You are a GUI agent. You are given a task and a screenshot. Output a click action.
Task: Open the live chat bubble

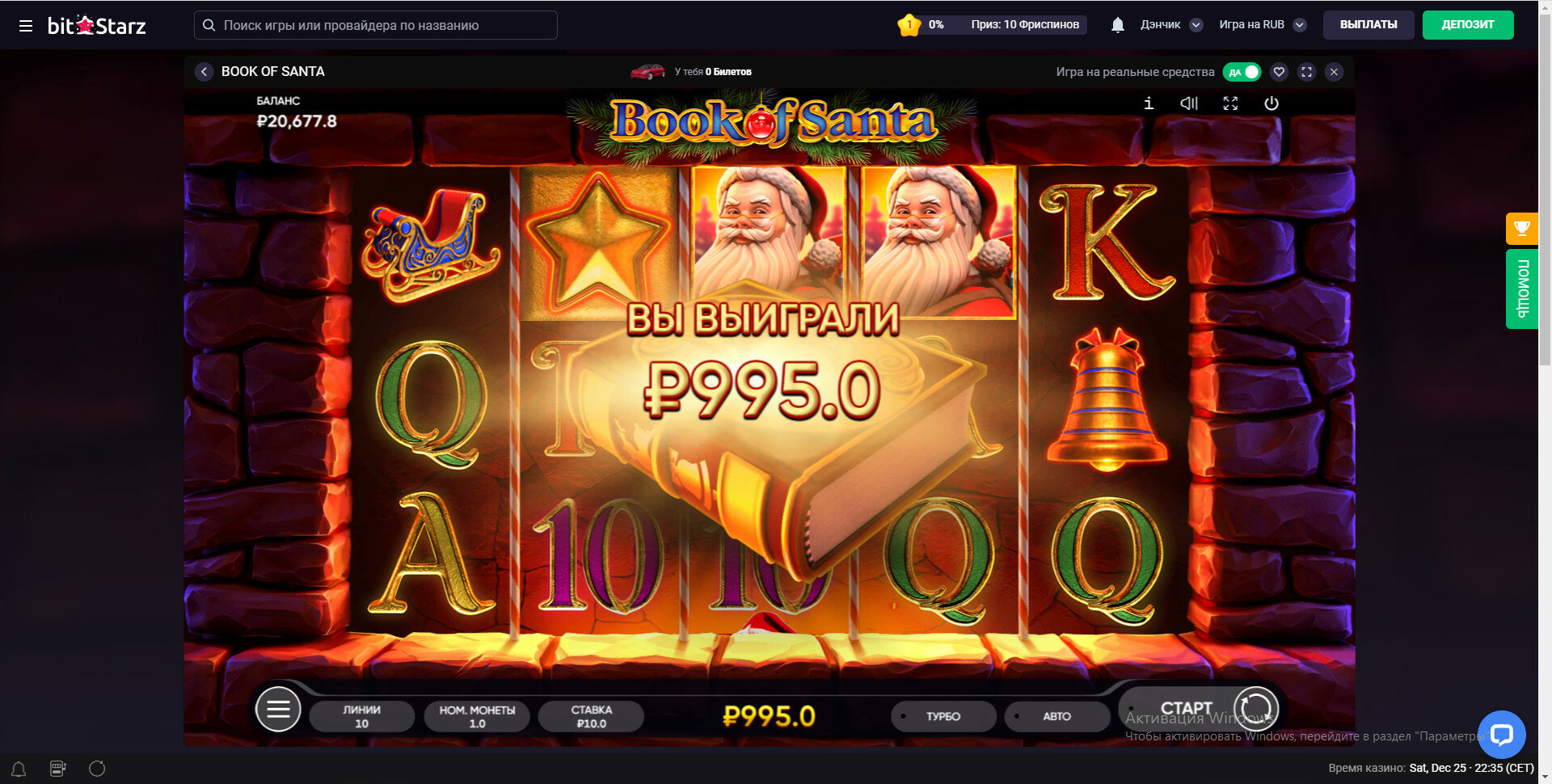point(1501,734)
